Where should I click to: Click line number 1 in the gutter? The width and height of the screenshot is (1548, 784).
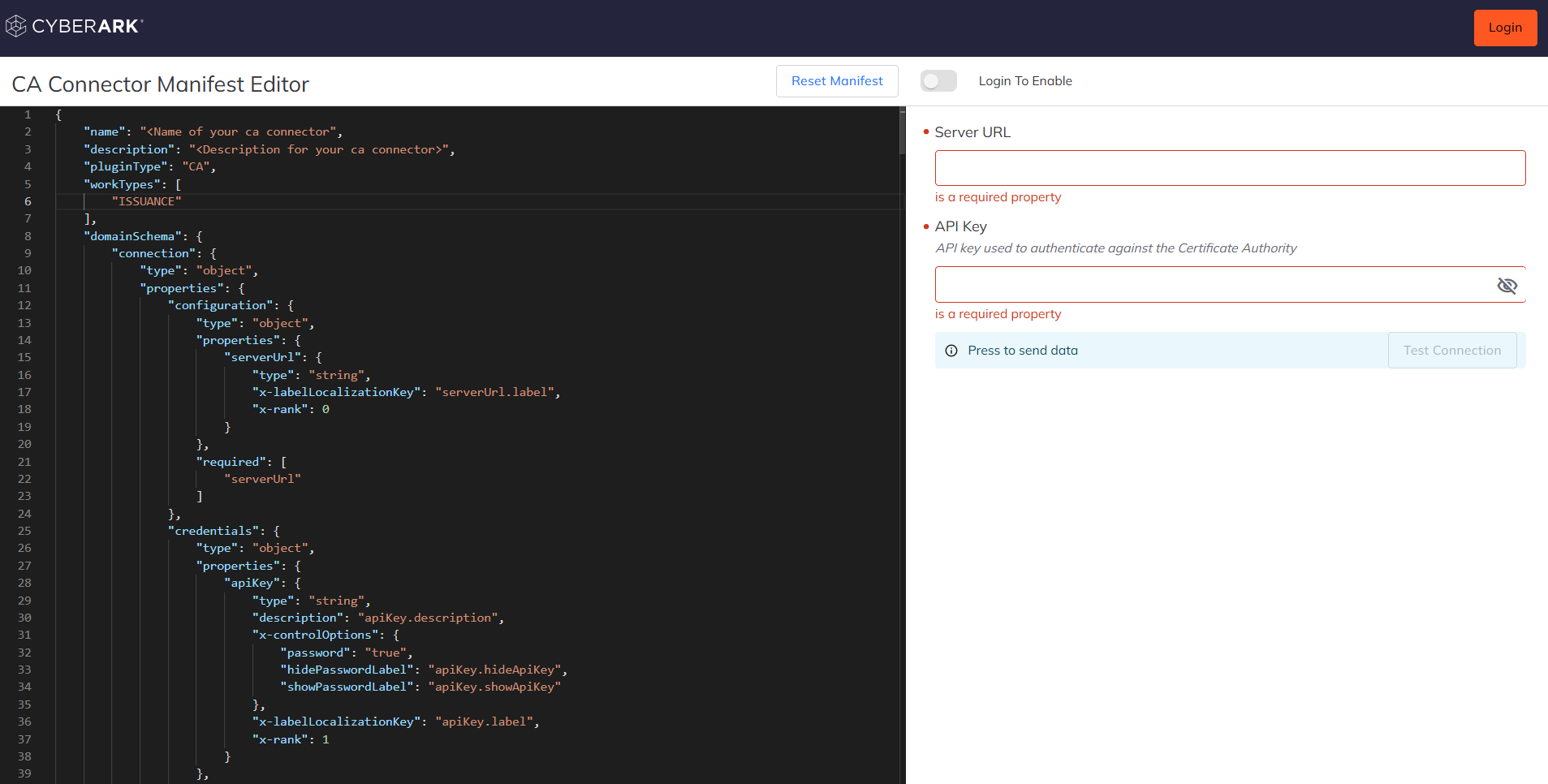28,114
